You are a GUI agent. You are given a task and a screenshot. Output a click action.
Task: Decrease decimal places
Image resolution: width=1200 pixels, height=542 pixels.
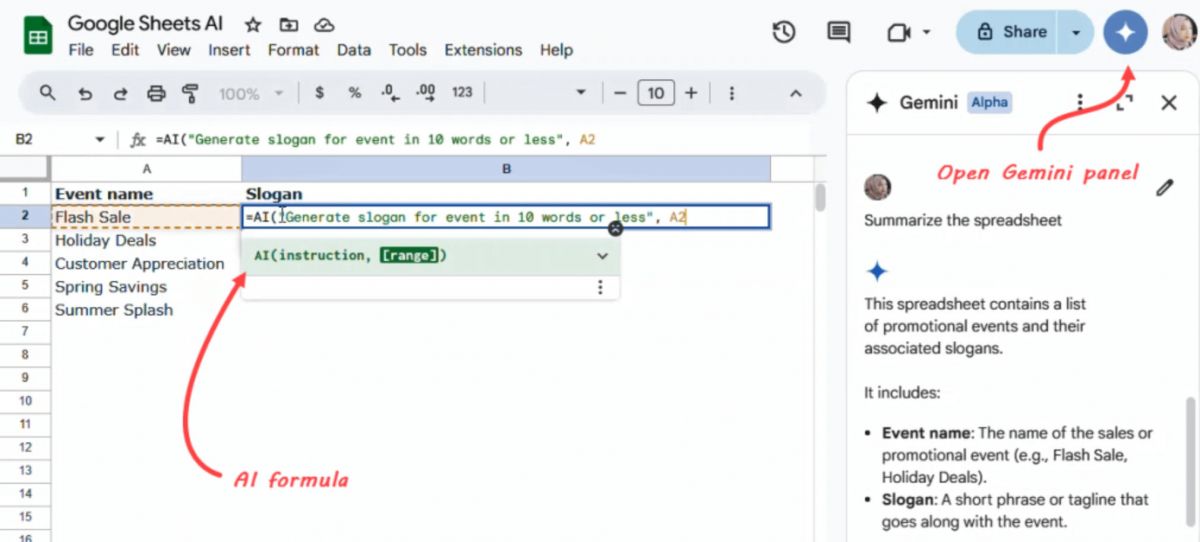(389, 93)
